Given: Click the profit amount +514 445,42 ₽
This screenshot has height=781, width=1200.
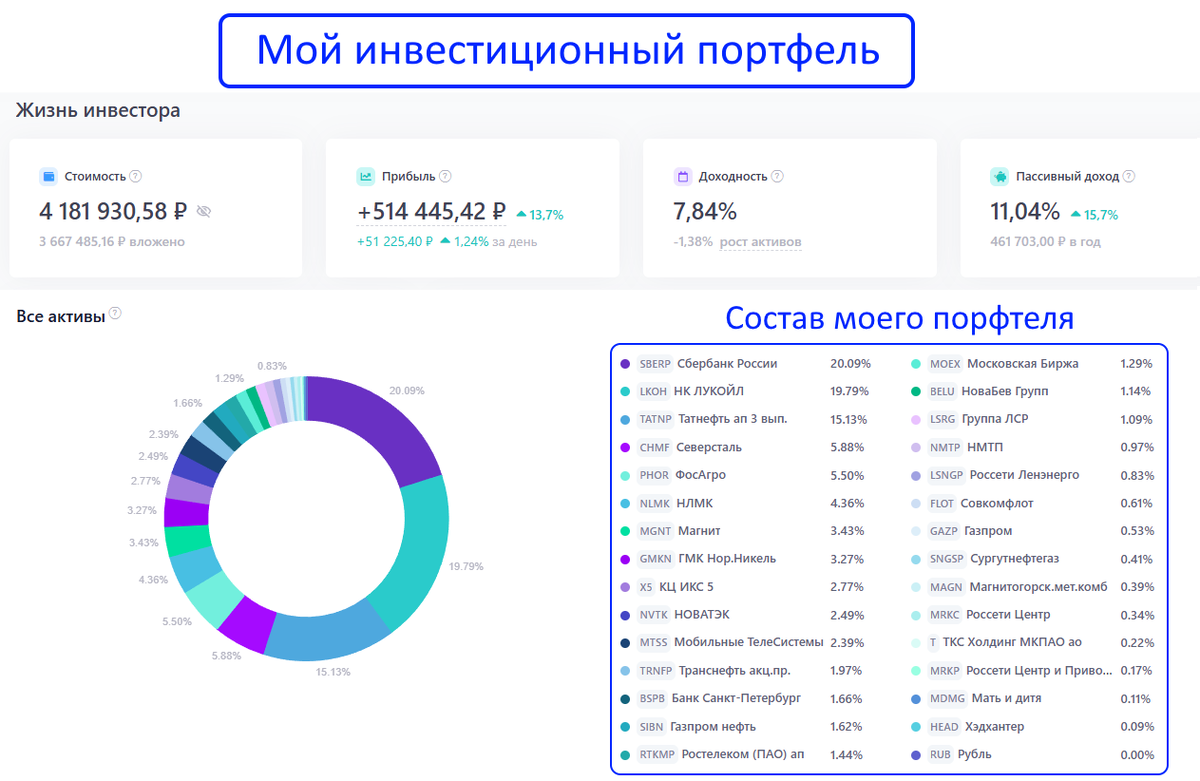Looking at the screenshot, I should pyautogui.click(x=431, y=211).
